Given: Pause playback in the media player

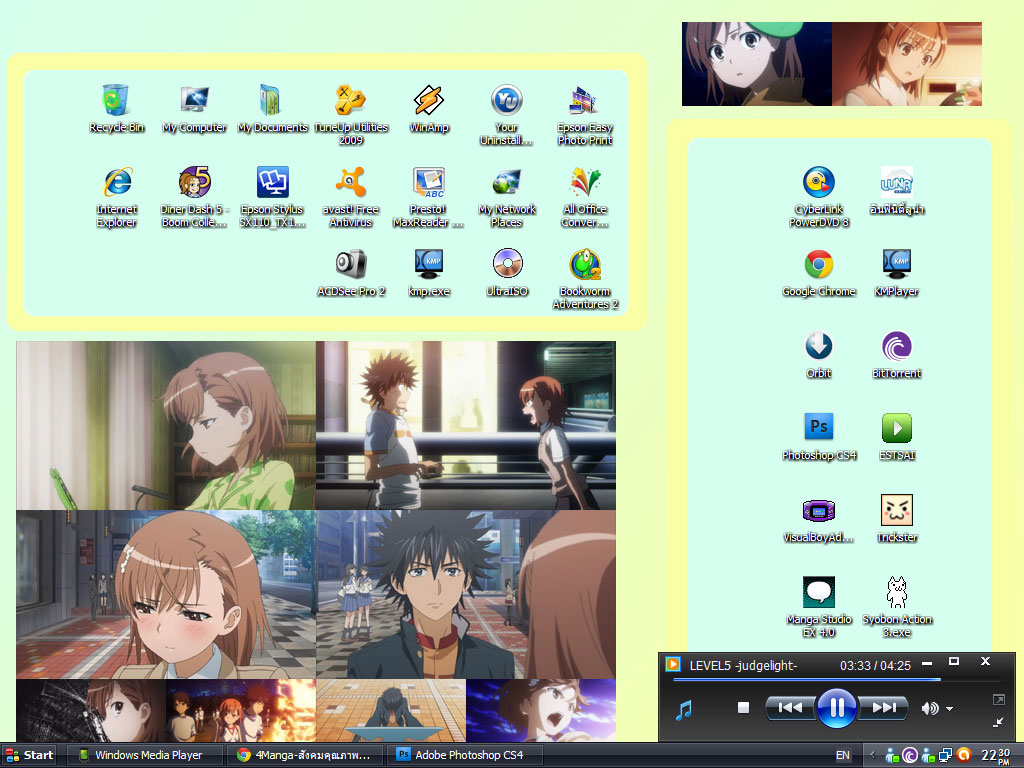Looking at the screenshot, I should click(x=837, y=708).
